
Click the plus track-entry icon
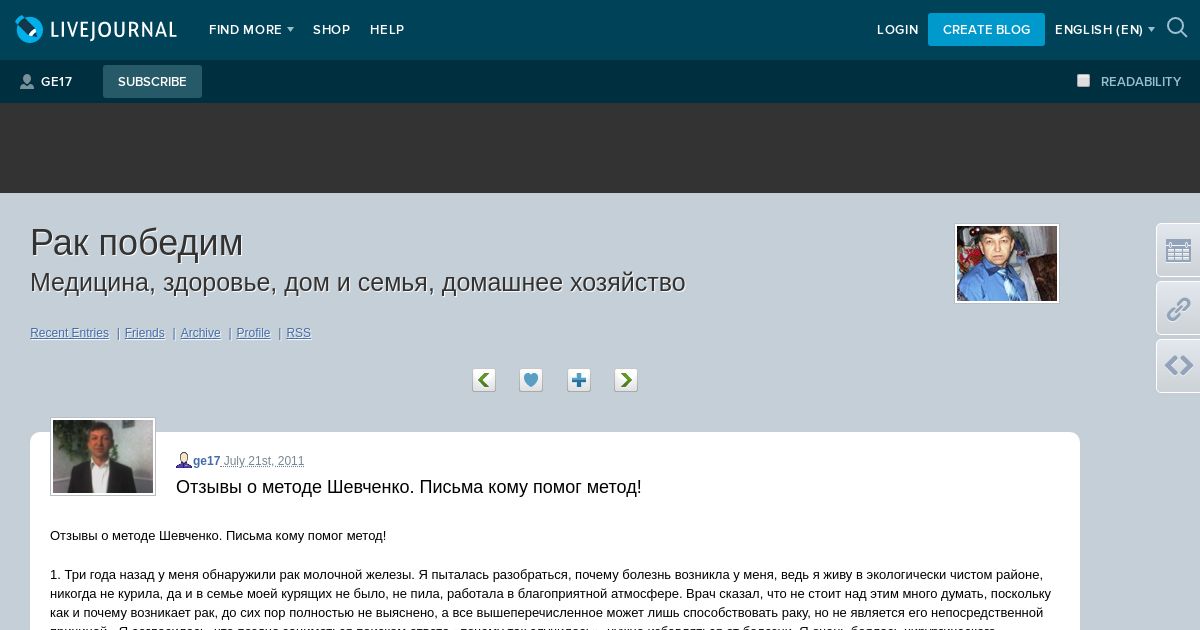click(579, 380)
